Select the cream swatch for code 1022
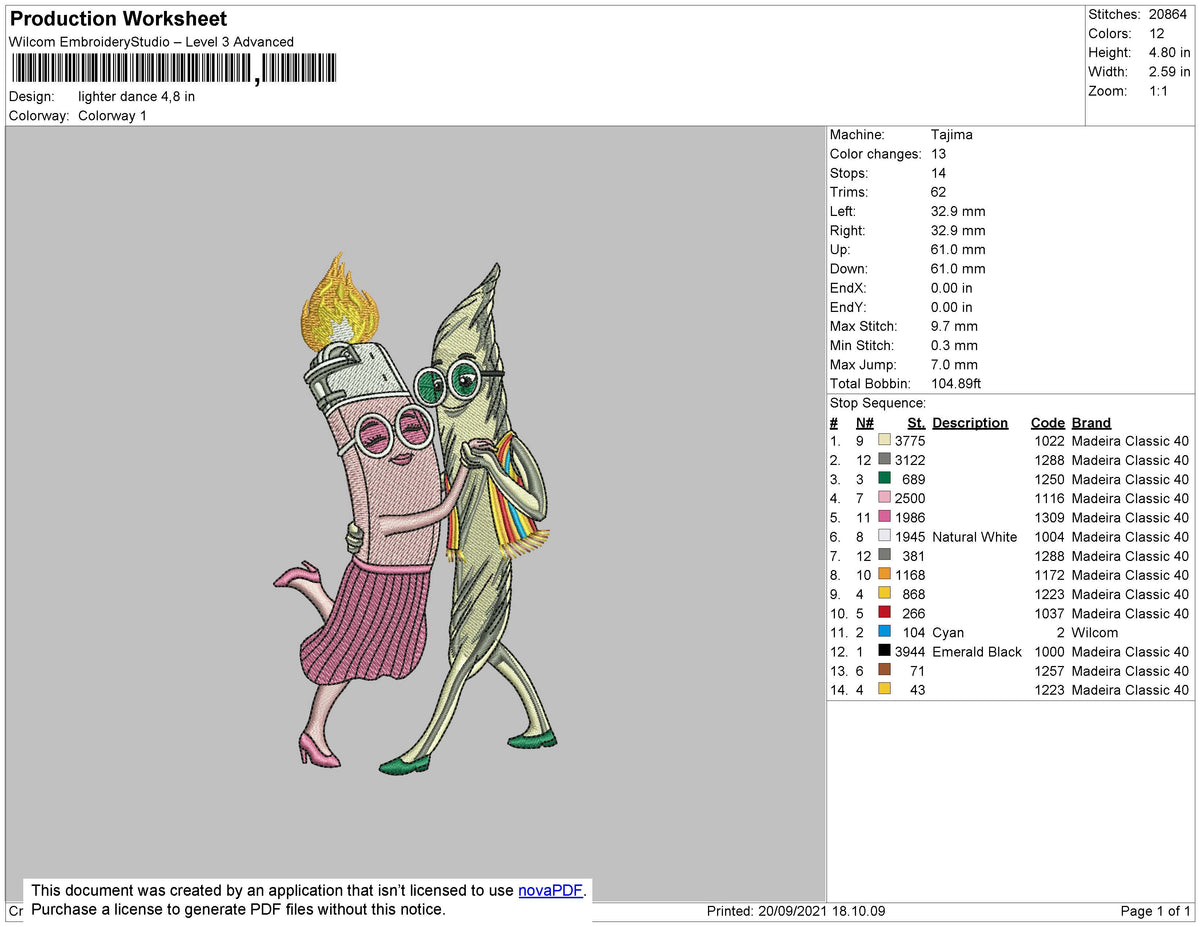This screenshot has width=1200, height=927. [884, 441]
